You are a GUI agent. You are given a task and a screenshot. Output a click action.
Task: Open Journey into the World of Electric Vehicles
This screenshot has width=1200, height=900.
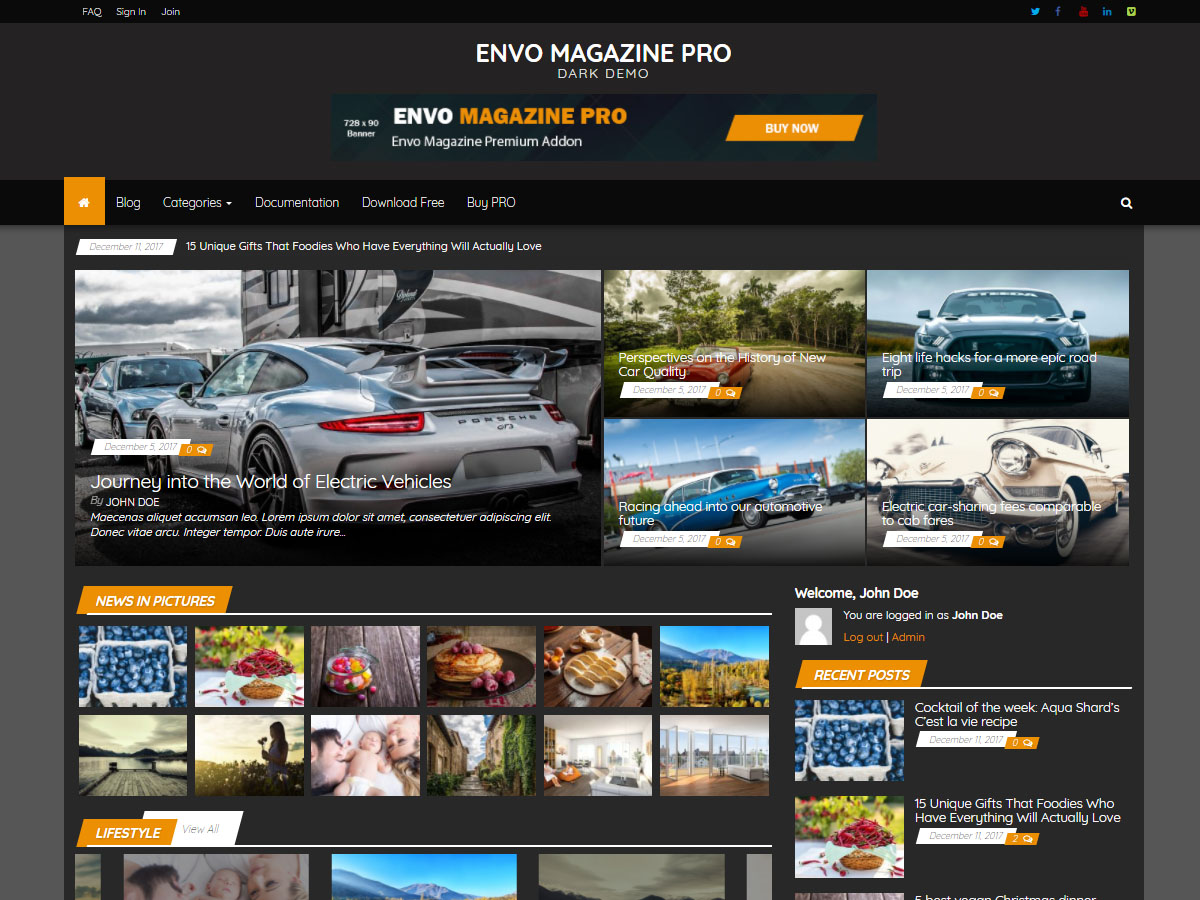(271, 482)
